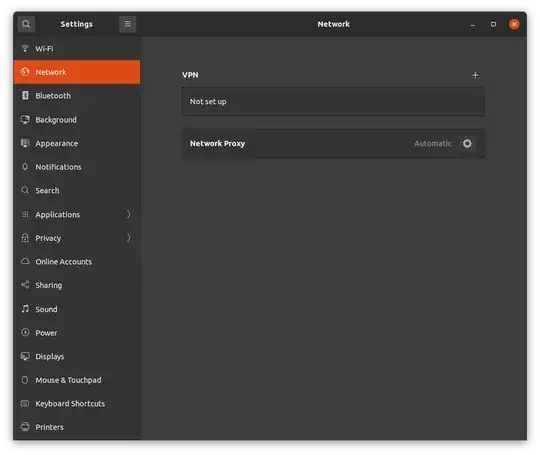Click the Sound music note icon
The image size is (540, 455).
[25, 309]
